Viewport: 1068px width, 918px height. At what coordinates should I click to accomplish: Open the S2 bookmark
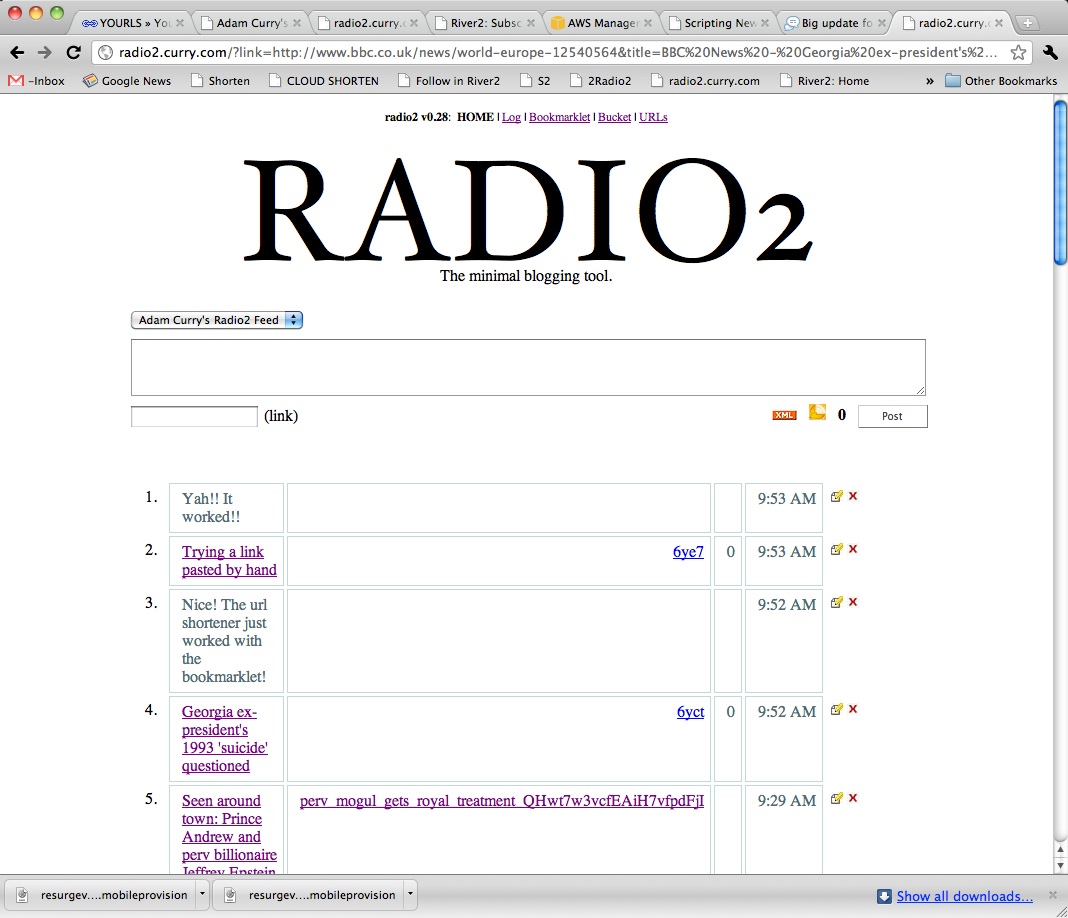tap(535, 81)
